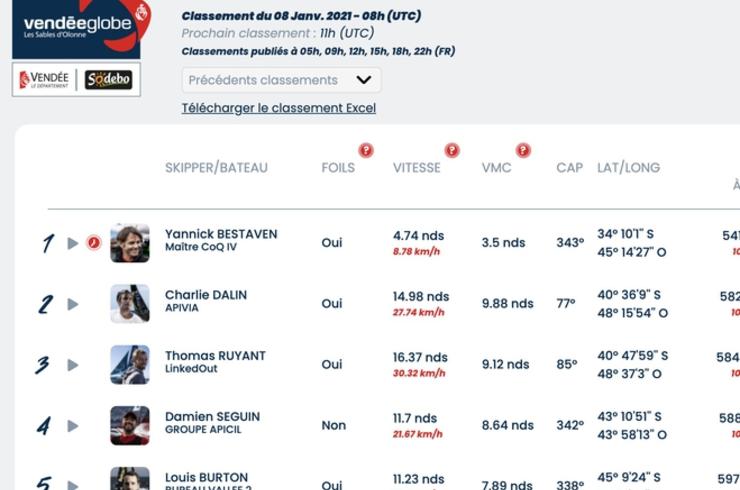Click the Vendée département sponsor logo
The width and height of the screenshot is (740, 490).
click(44, 79)
